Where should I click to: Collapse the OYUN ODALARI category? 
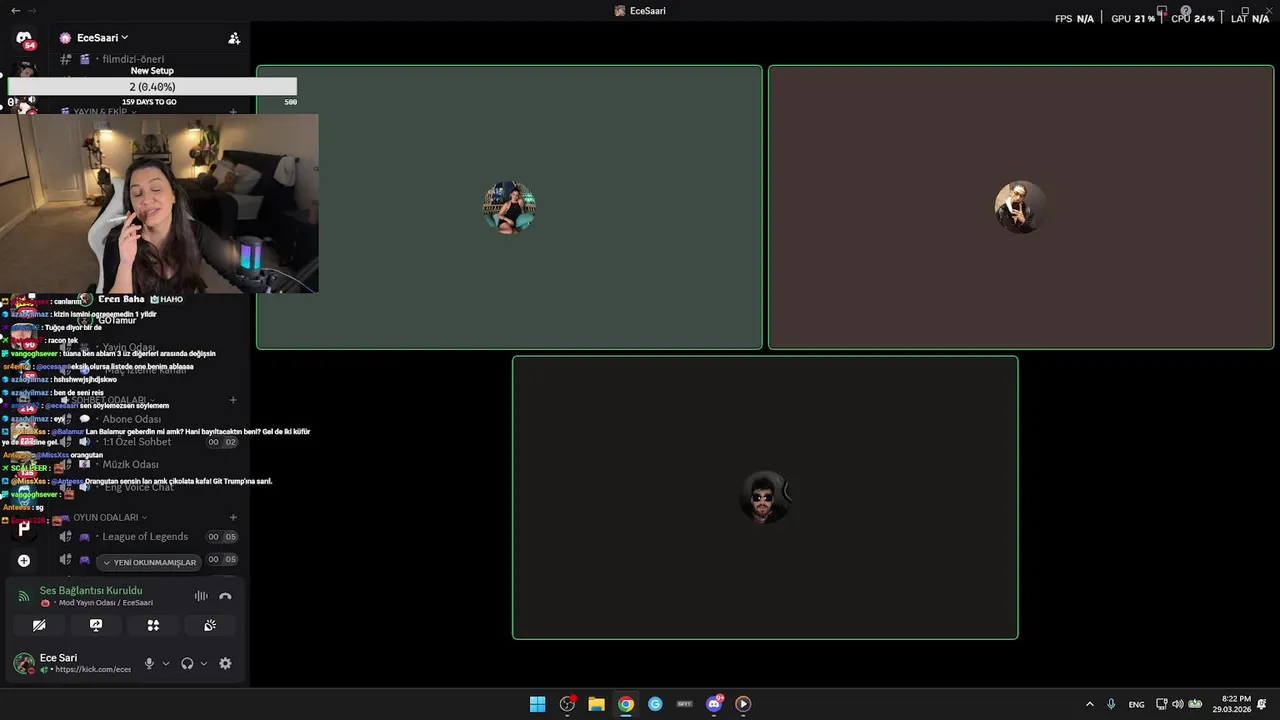click(x=110, y=517)
